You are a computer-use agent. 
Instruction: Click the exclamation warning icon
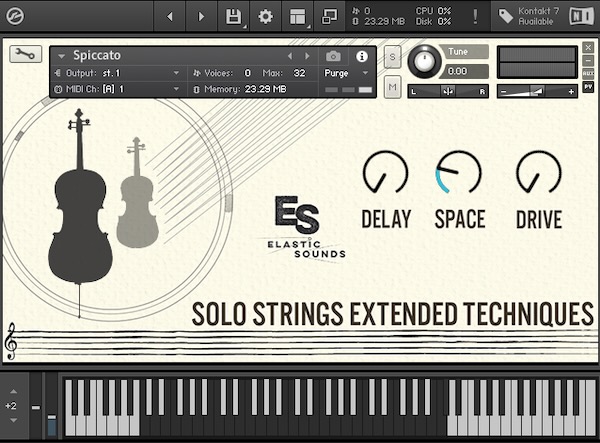click(x=474, y=16)
